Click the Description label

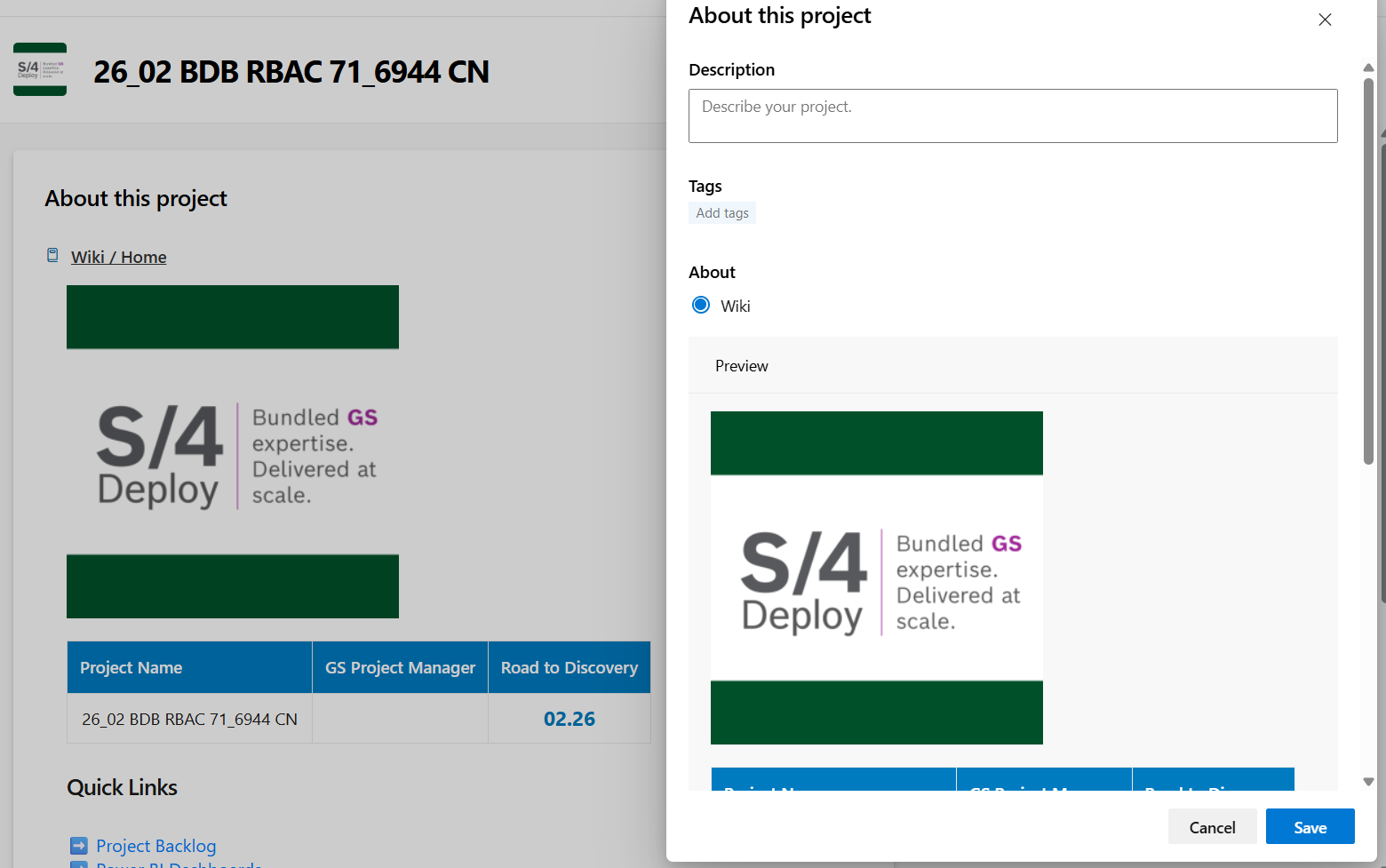[x=732, y=70]
